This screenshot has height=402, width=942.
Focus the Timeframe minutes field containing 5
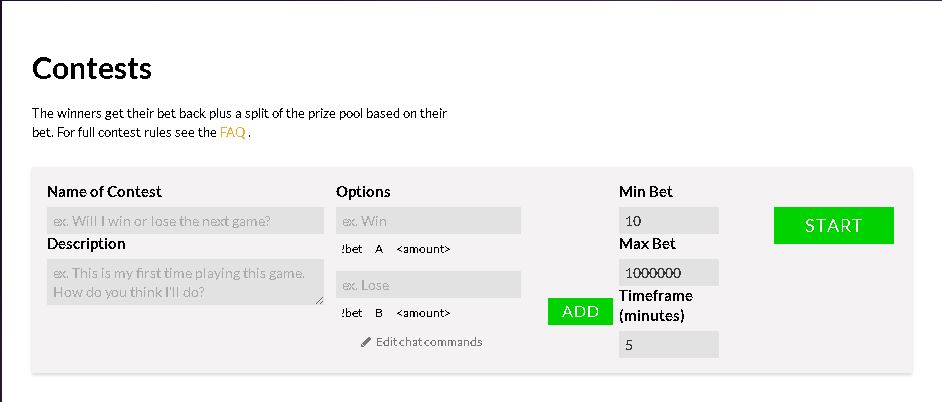[x=668, y=345]
